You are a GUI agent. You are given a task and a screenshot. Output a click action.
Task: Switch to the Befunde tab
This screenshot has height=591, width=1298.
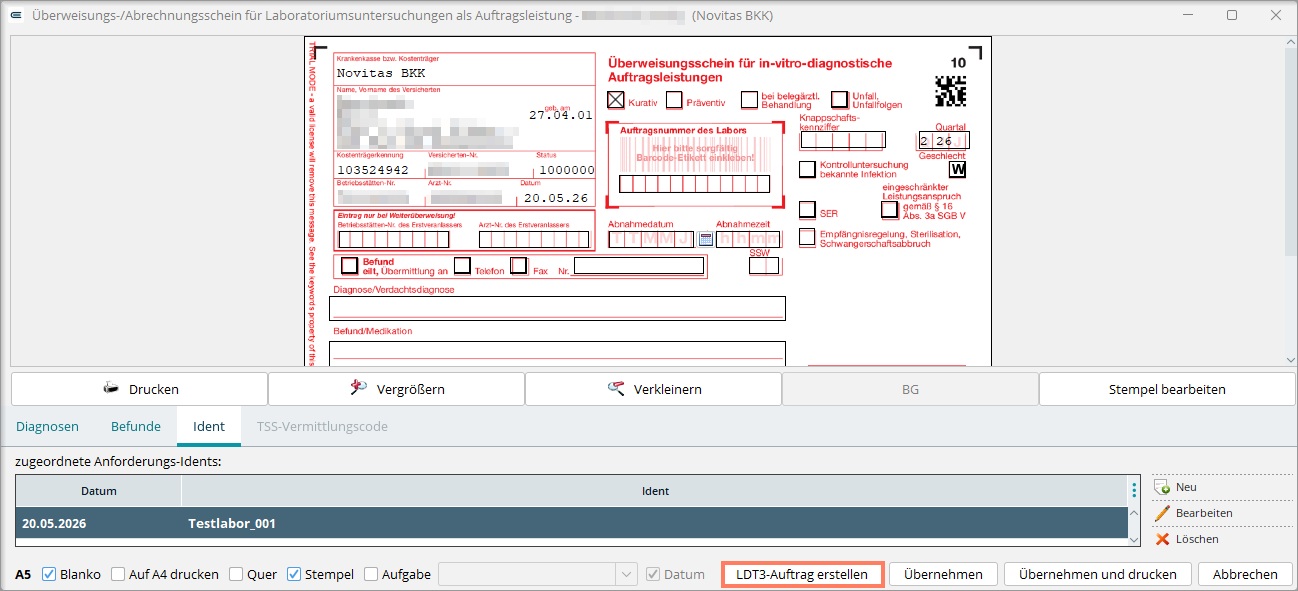(136, 426)
